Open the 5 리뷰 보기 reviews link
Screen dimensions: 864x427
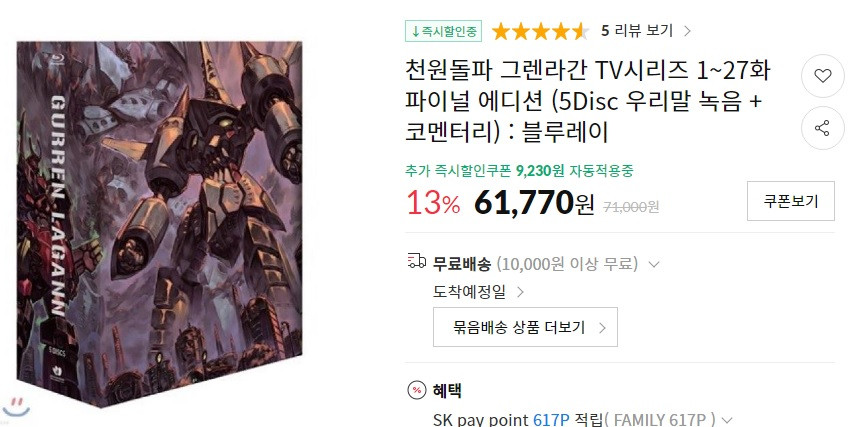pos(637,31)
